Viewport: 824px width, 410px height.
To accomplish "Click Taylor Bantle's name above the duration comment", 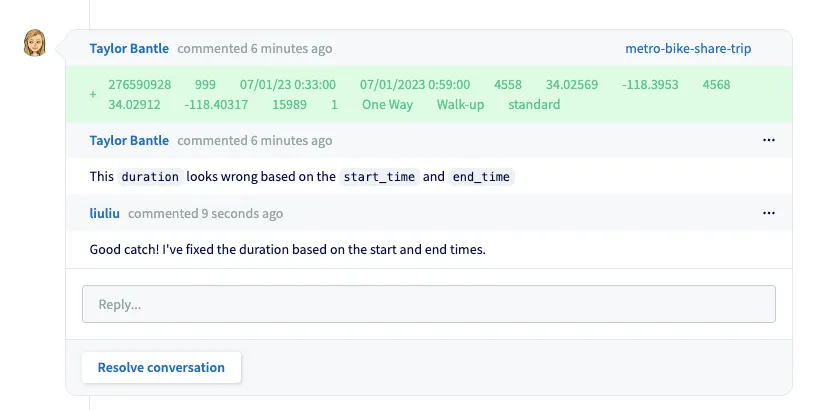I will (x=129, y=140).
